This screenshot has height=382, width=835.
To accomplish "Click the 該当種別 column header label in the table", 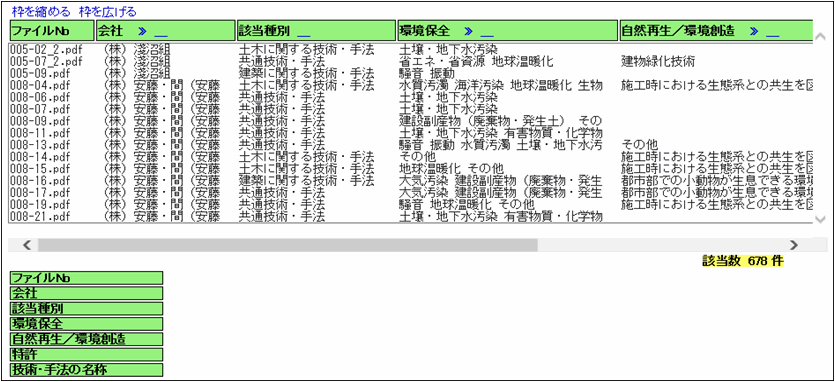I will [x=264, y=31].
